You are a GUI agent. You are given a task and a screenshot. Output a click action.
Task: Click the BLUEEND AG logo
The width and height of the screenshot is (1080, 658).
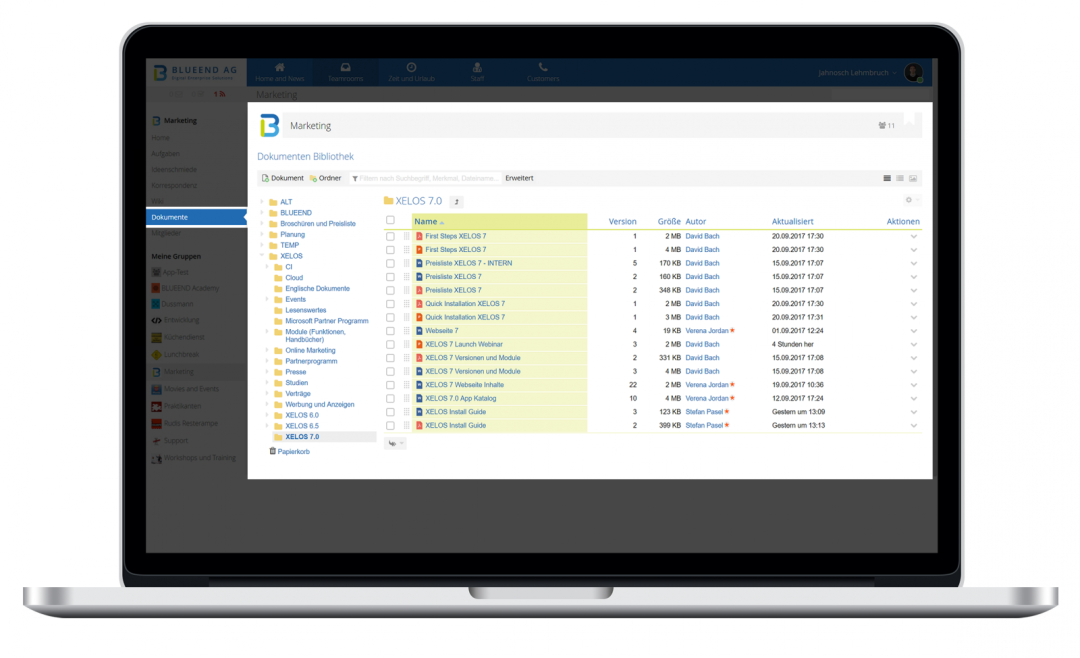pyautogui.click(x=195, y=72)
